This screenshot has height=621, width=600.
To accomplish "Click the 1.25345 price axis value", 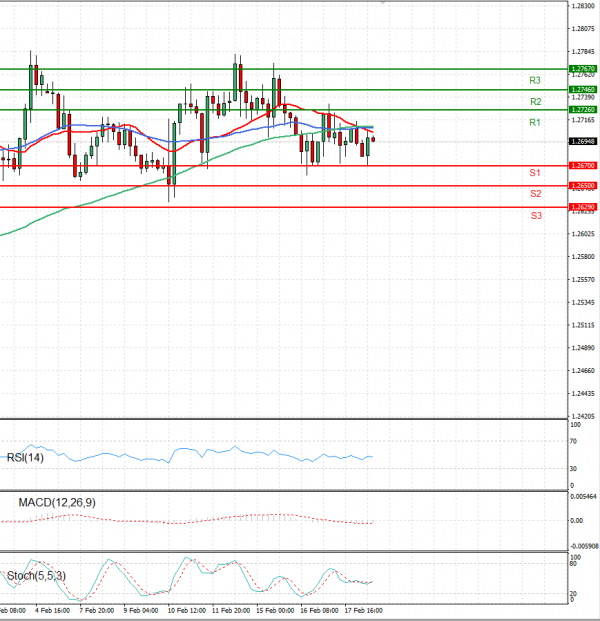I will 583,302.
